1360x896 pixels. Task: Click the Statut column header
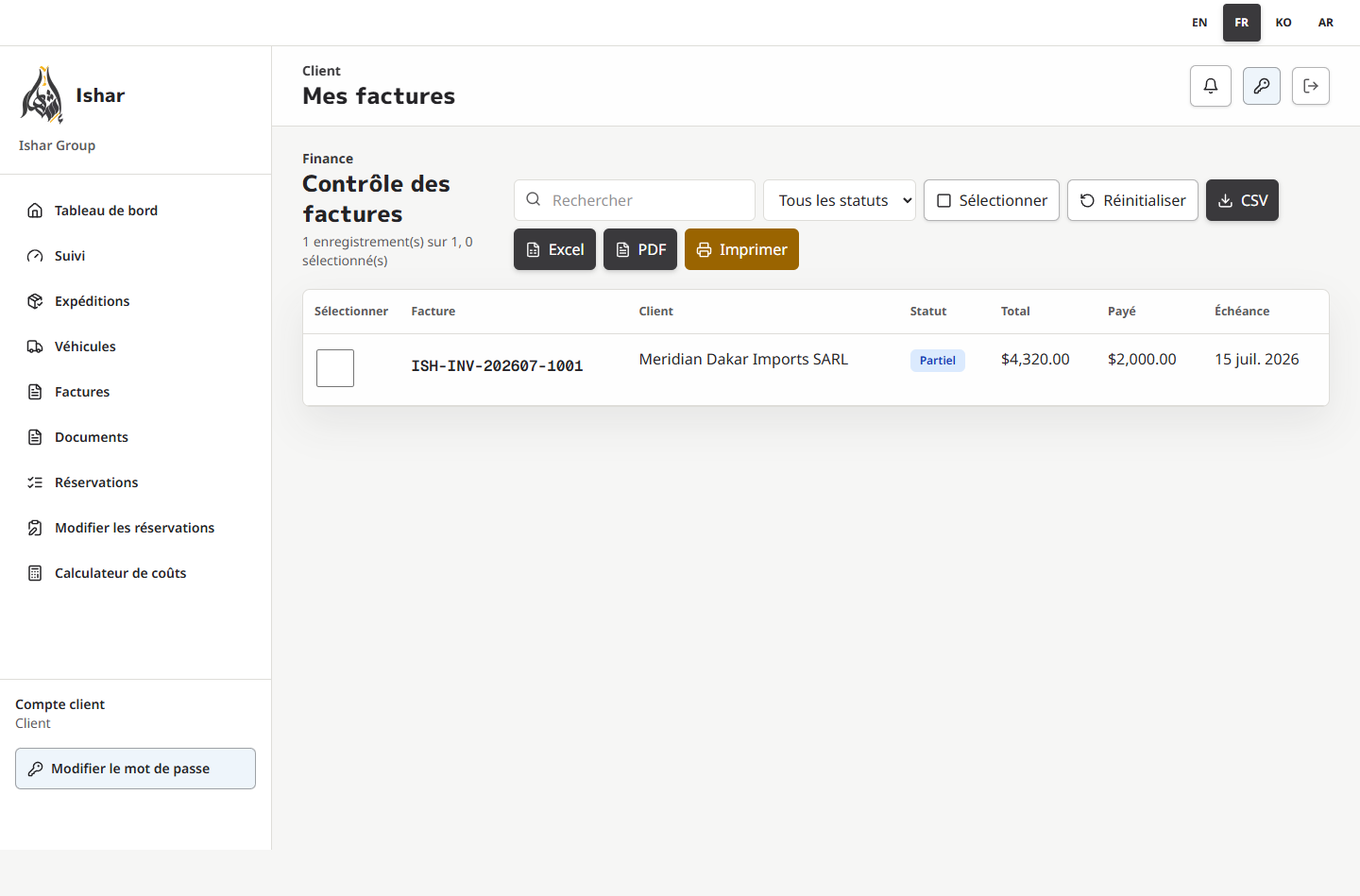click(928, 311)
